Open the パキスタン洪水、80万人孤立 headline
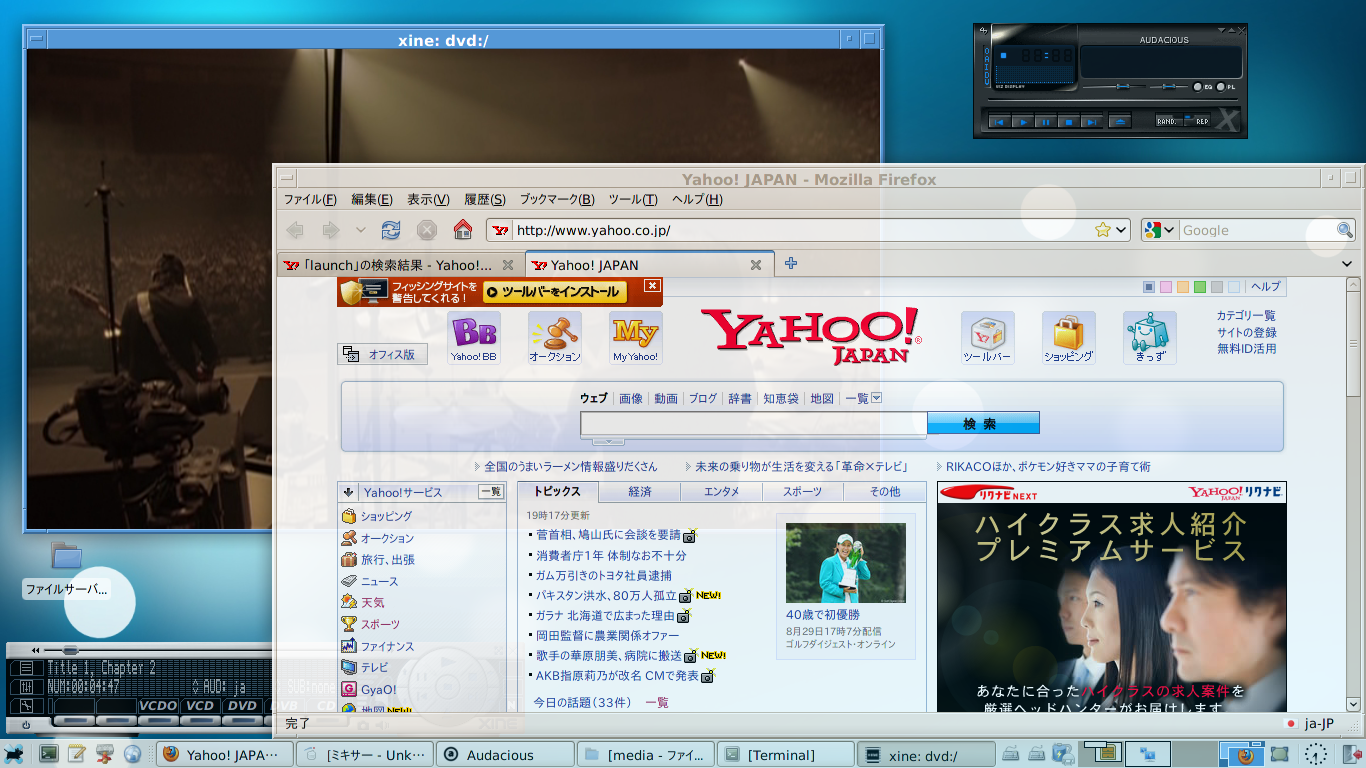Image resolution: width=1366 pixels, height=768 pixels. (x=606, y=595)
